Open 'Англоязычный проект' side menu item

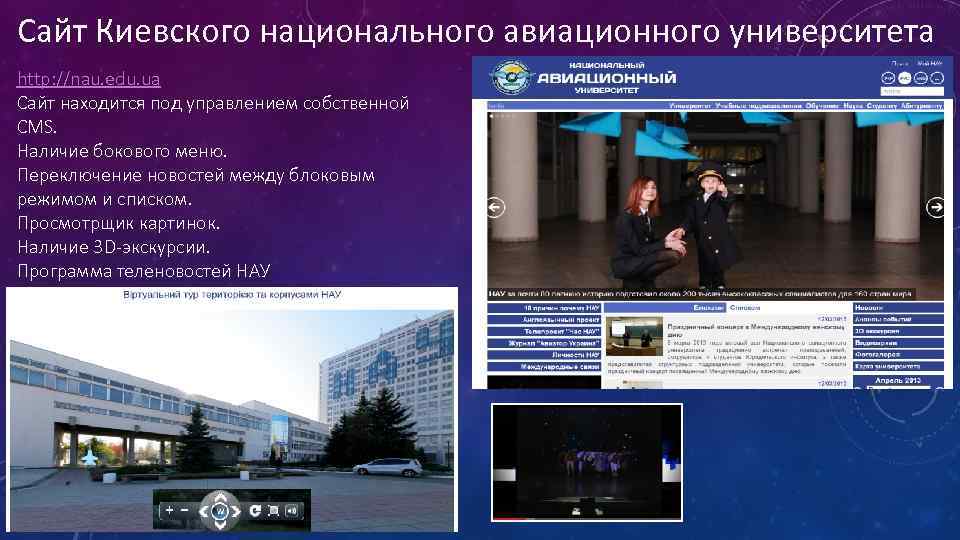pos(544,320)
